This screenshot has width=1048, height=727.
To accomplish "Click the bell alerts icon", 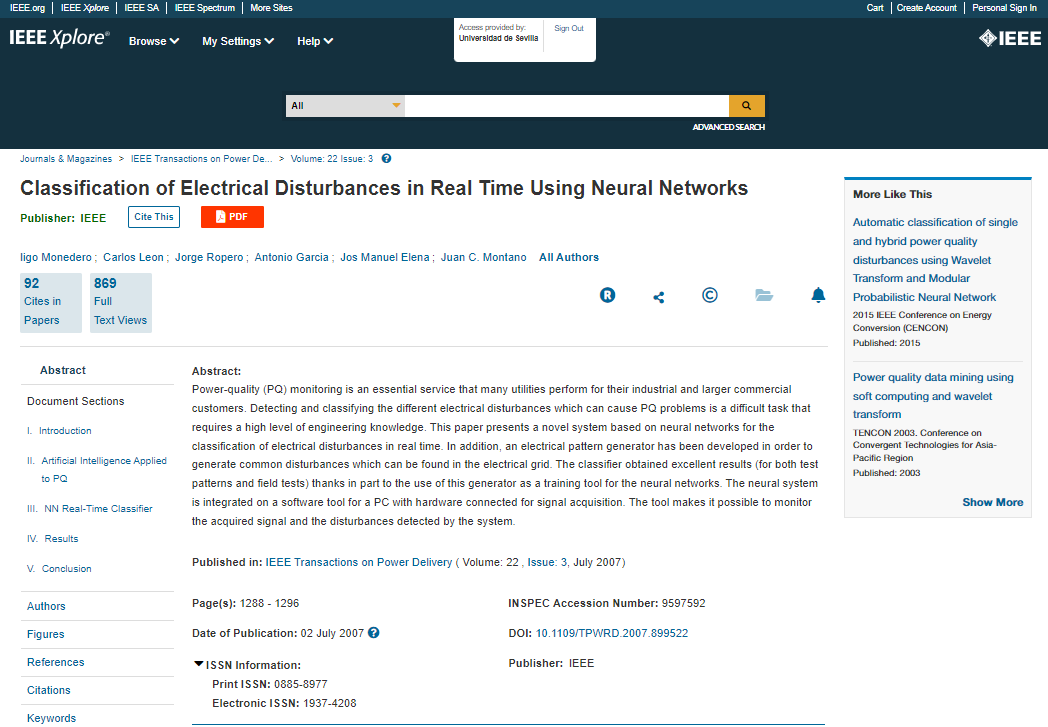I will [x=818, y=295].
